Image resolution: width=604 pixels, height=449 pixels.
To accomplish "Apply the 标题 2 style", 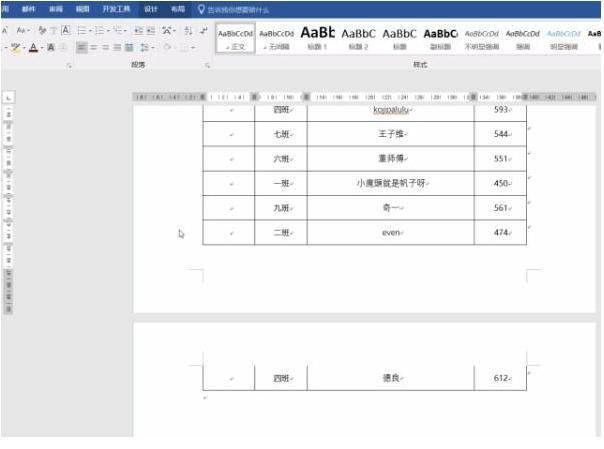I will click(358, 39).
